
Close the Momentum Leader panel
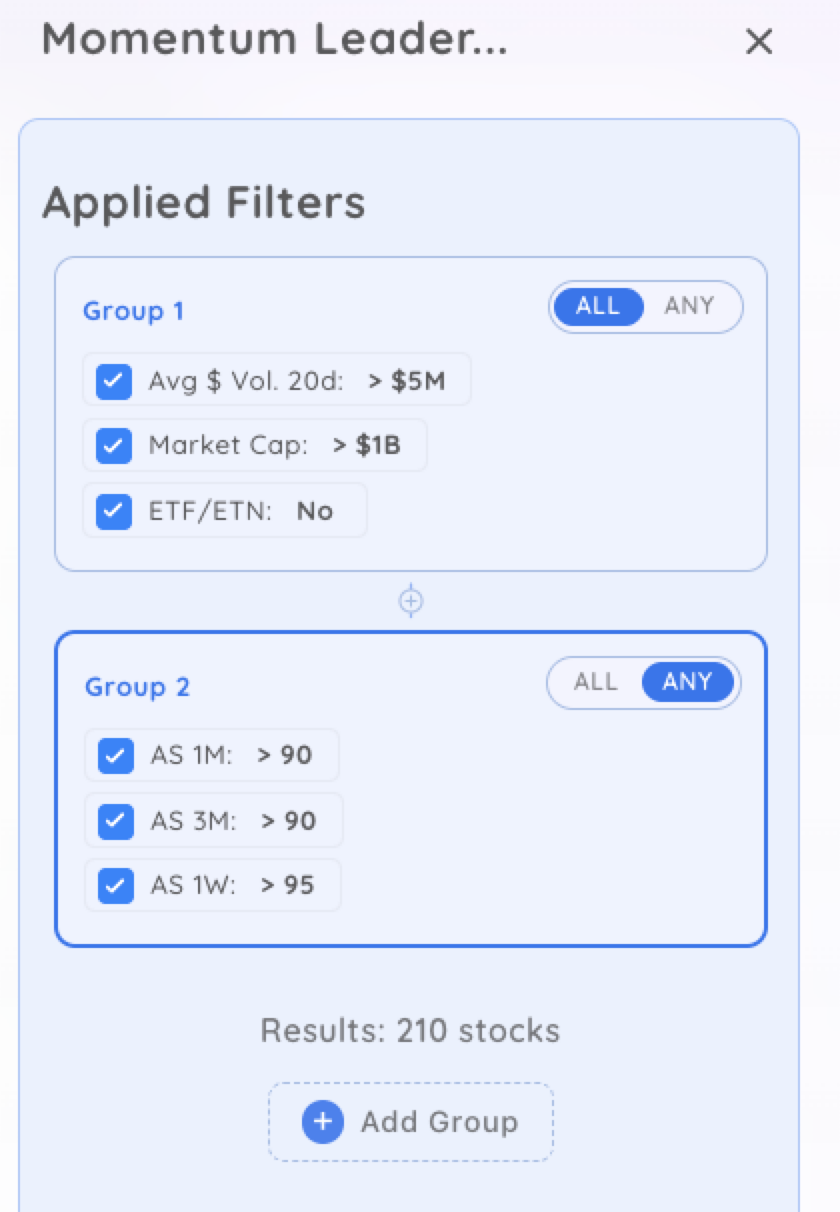click(x=759, y=41)
